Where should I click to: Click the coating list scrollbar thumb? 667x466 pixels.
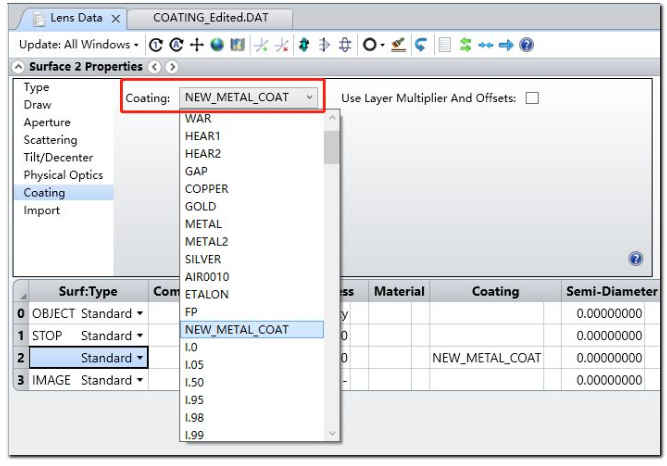tap(331, 147)
